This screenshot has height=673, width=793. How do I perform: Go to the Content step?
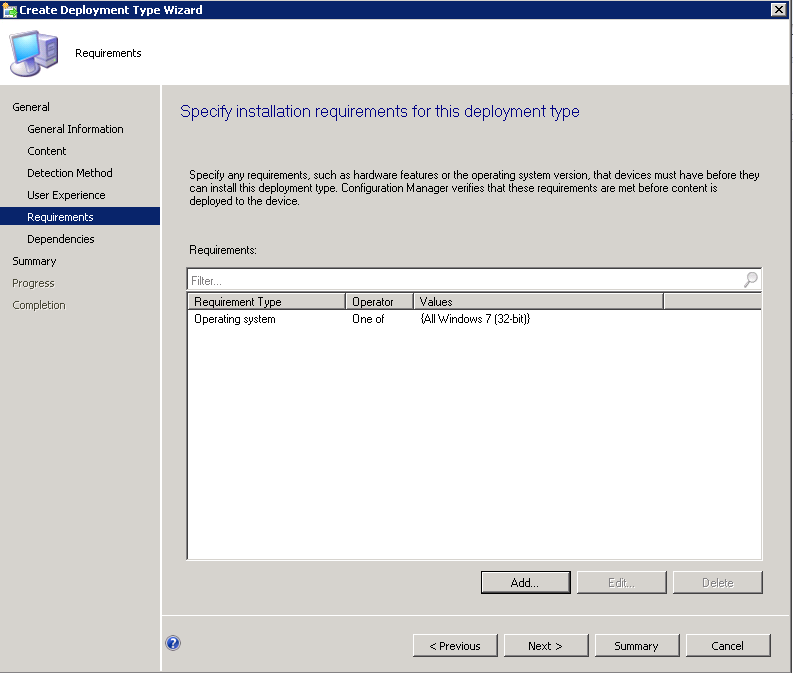coord(47,151)
